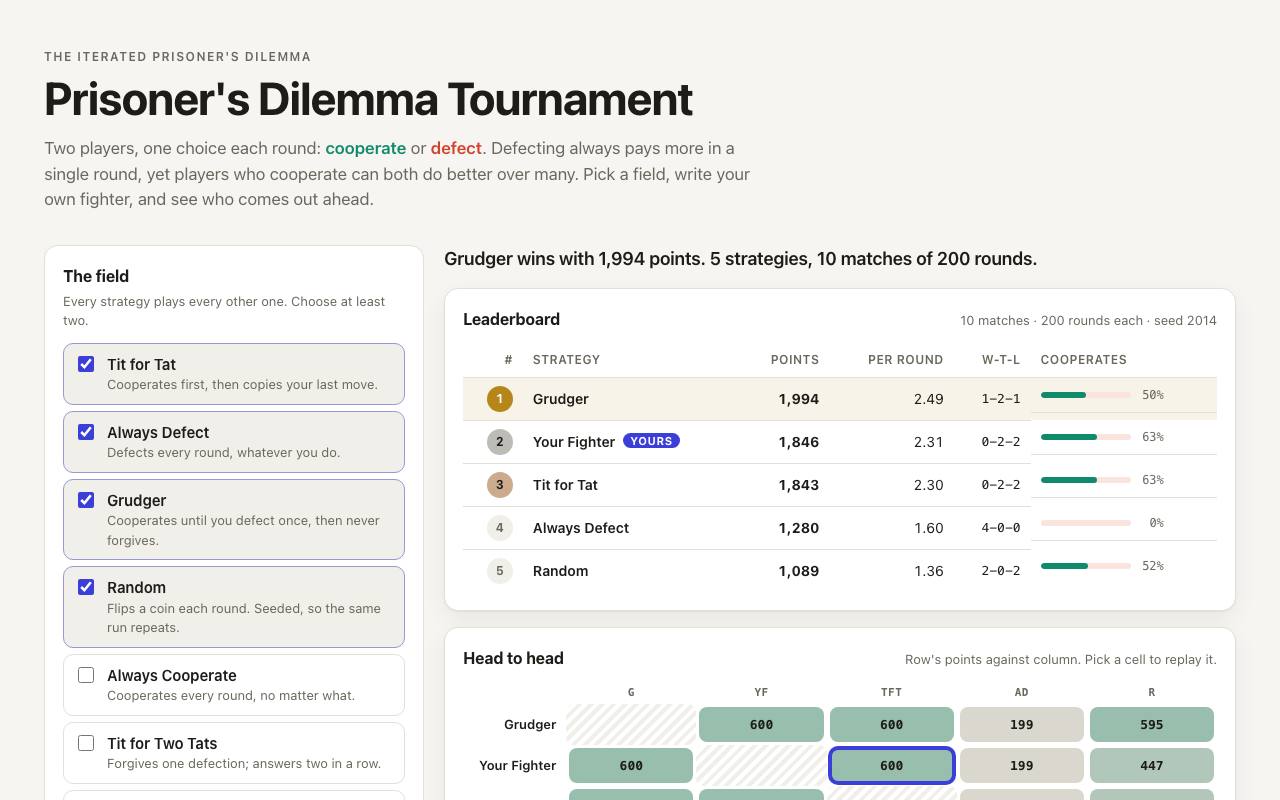Click the YF column header in matrix
The width and height of the screenshot is (1280, 800).
point(761,692)
